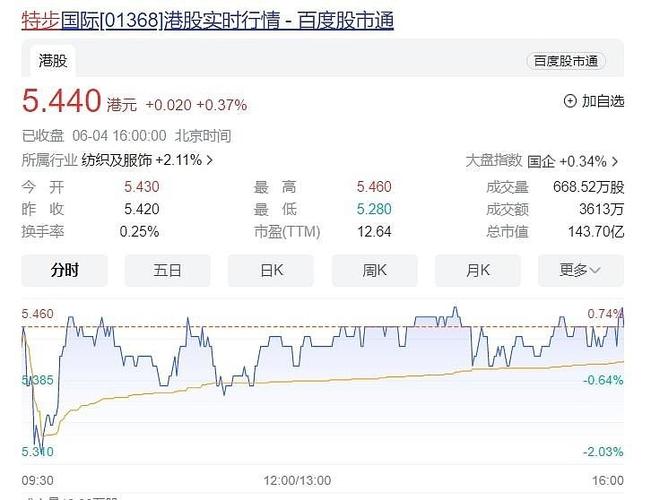Click the change value +0.020
The height and width of the screenshot is (500, 651).
point(169,105)
